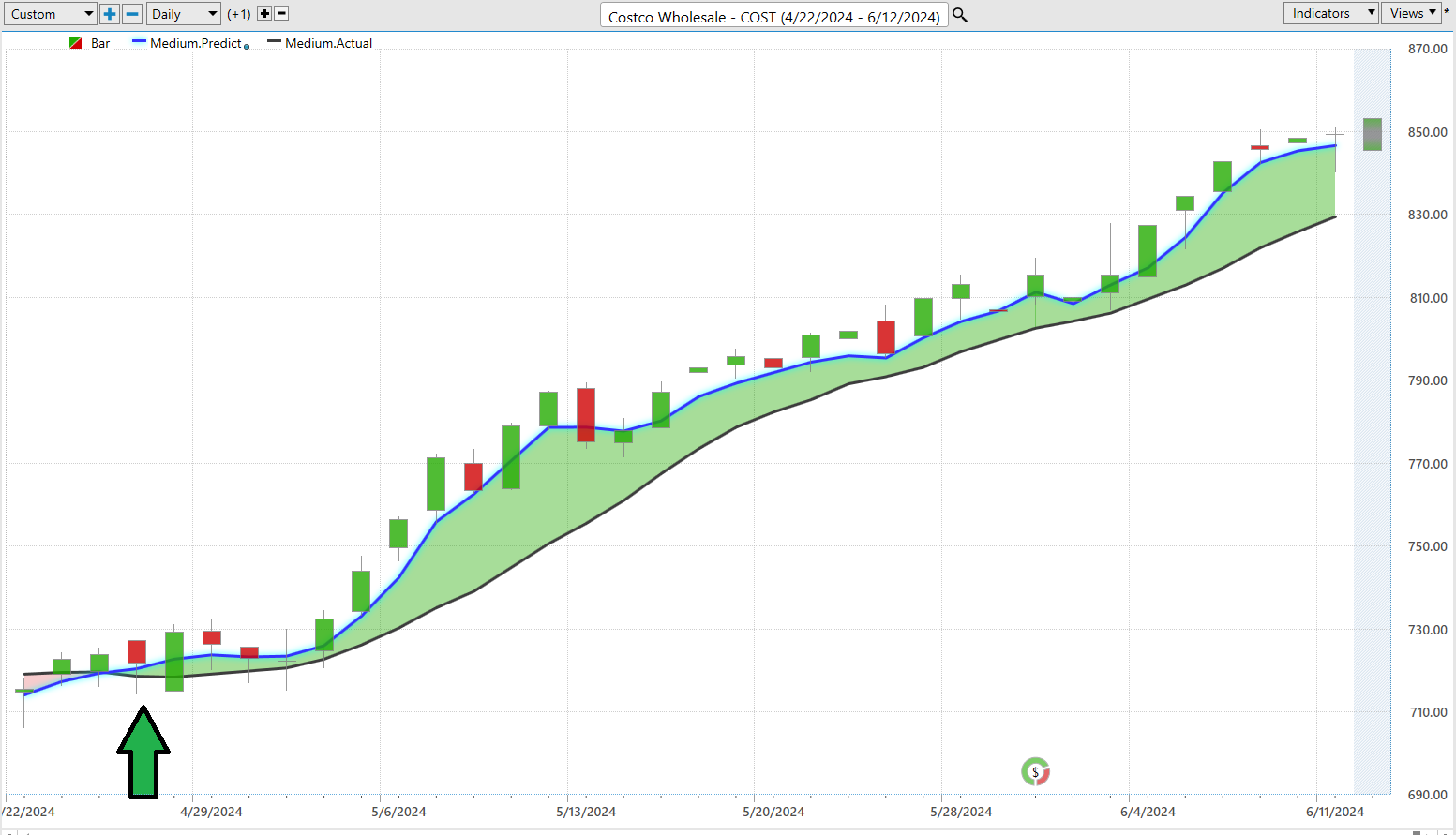The width and height of the screenshot is (1456, 835).
Task: Click the 810.00 price axis label
Action: pos(1427,298)
